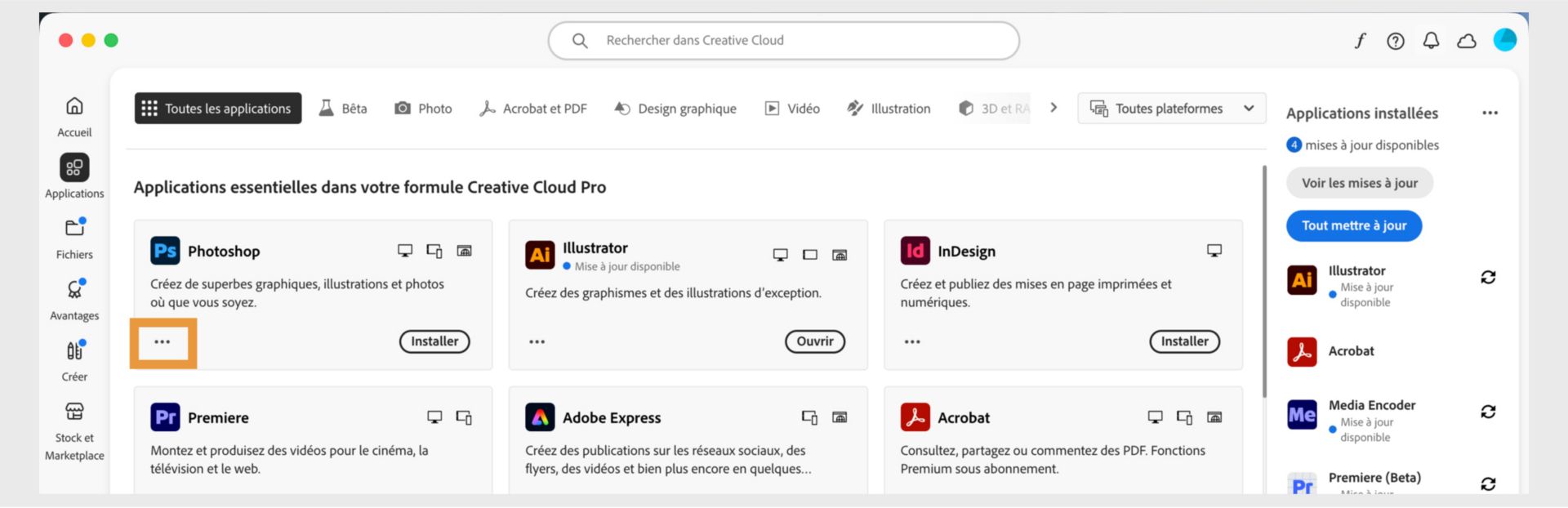
Task: Click the Media Encoder name in installed list
Action: tap(1372, 405)
